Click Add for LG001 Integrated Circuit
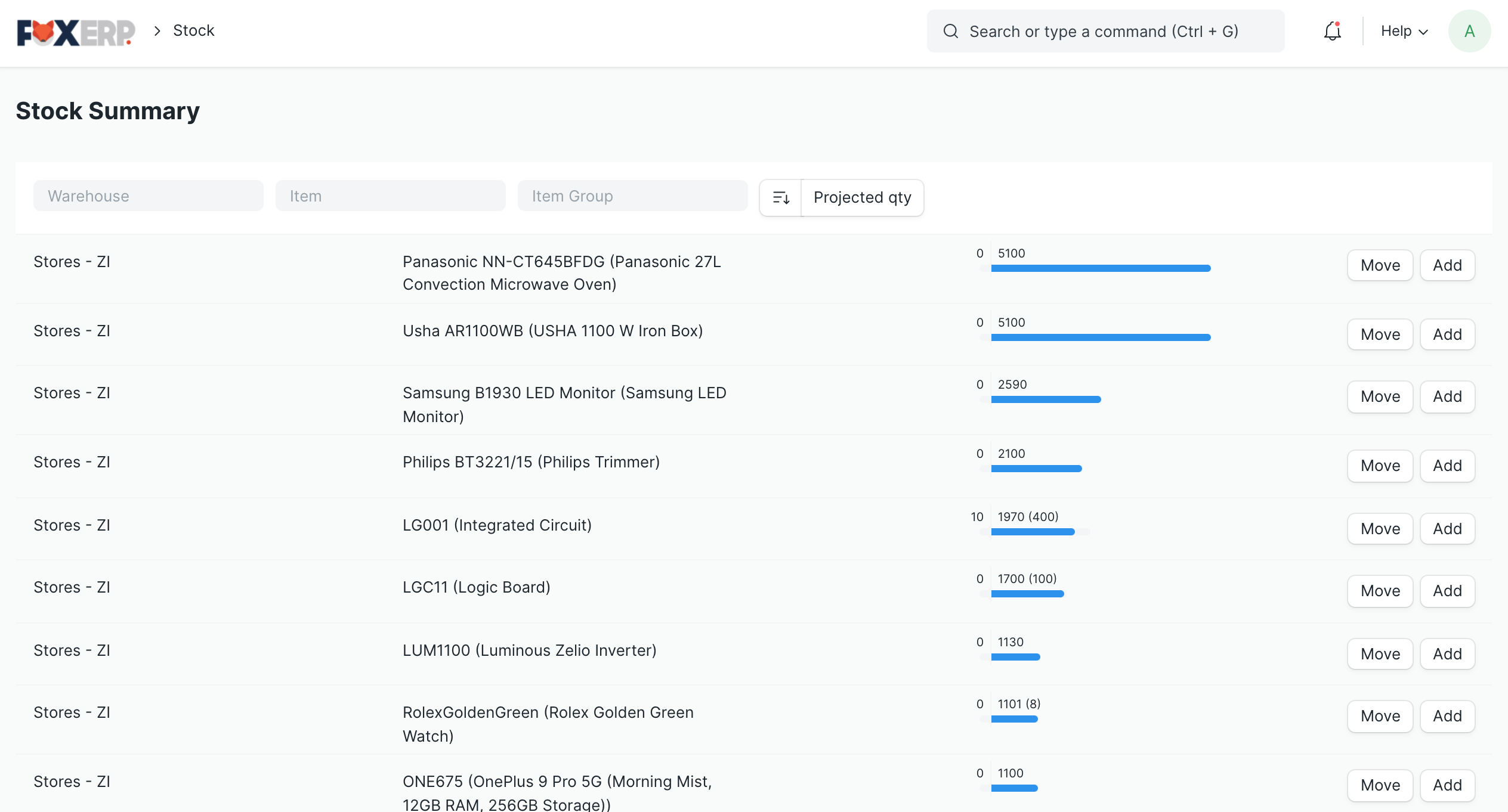 [x=1448, y=529]
